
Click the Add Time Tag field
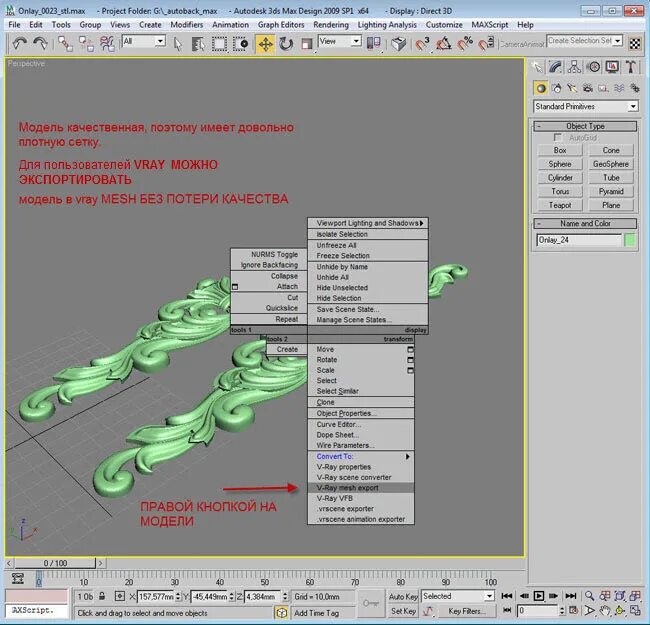pos(323,613)
